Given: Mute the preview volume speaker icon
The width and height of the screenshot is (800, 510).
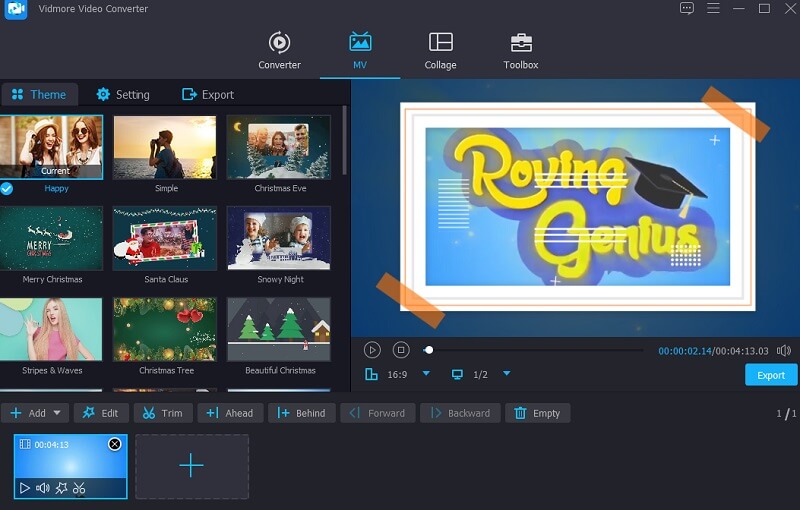Looking at the screenshot, I should coord(784,351).
